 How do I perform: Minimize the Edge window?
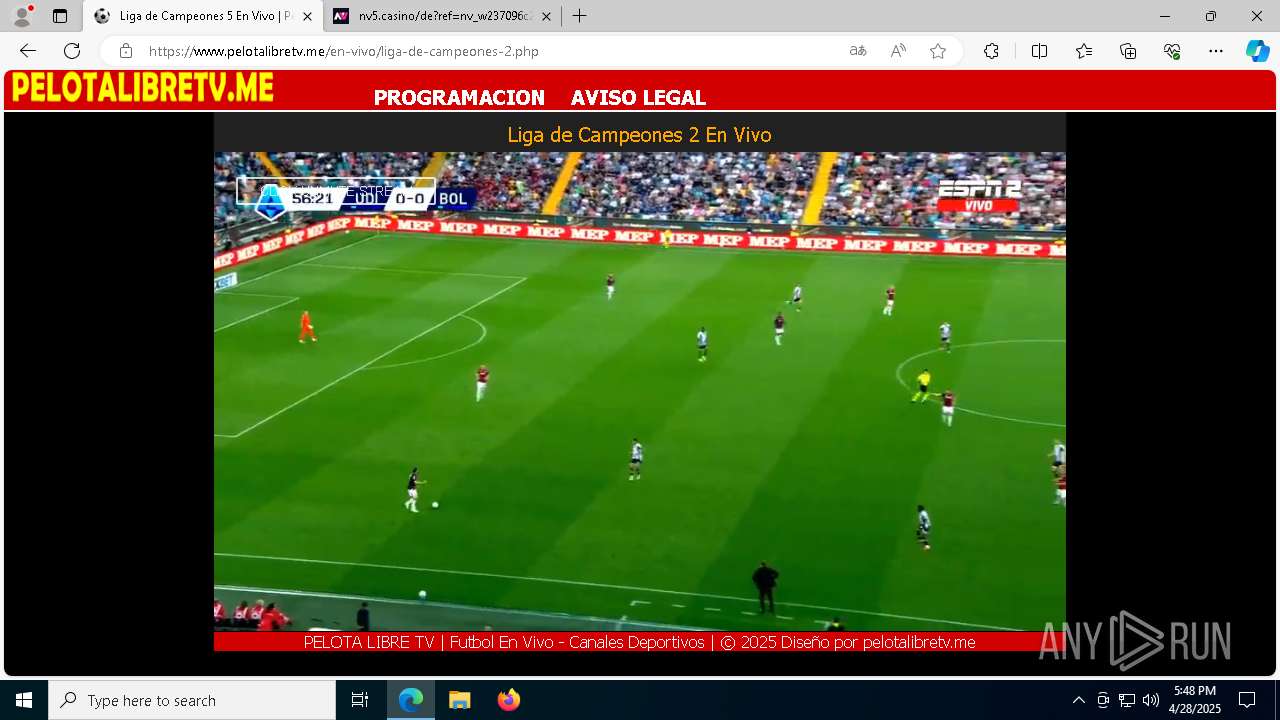click(1165, 16)
